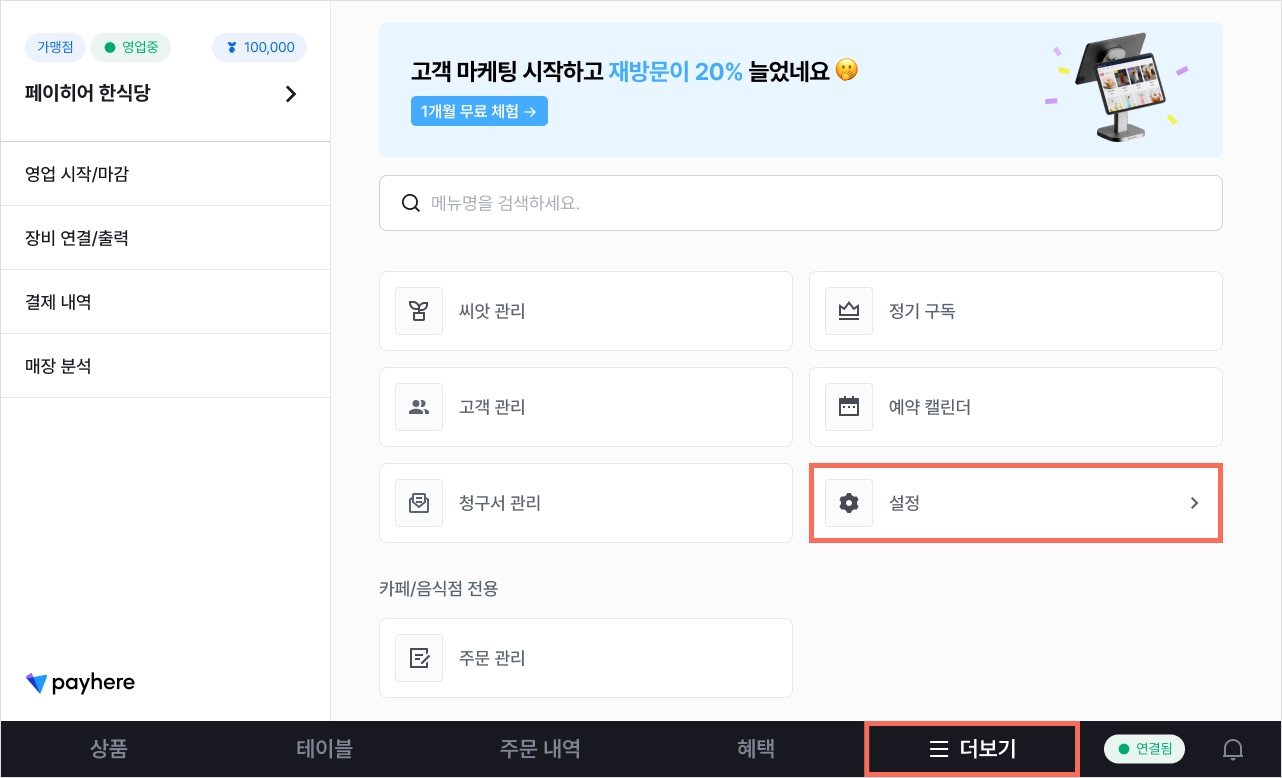
Task: Click the magnifier icon in the search bar
Action: click(x=410, y=203)
